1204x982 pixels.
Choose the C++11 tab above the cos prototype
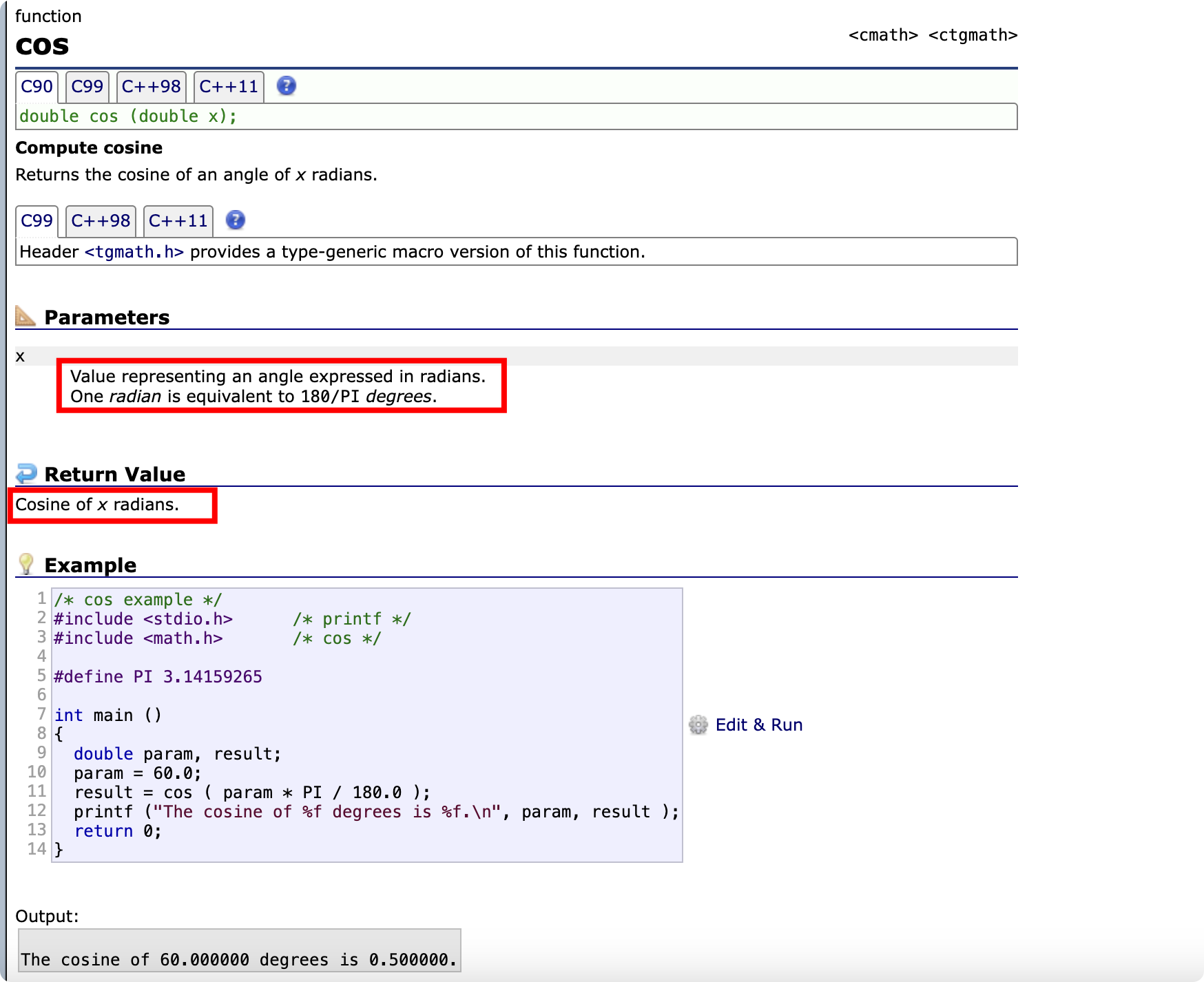(229, 87)
